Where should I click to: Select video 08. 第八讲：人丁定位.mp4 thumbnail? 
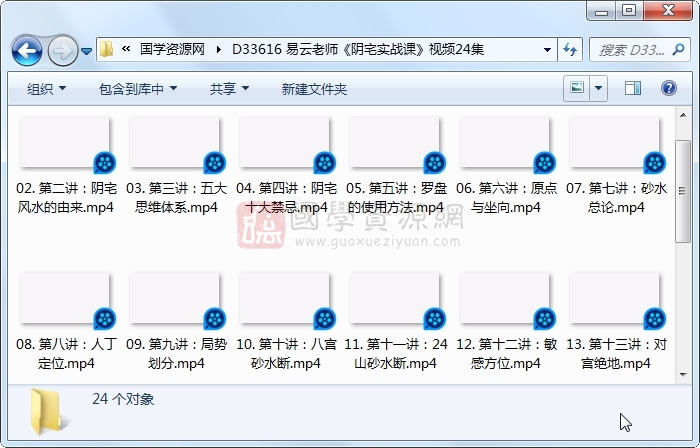tap(66, 300)
